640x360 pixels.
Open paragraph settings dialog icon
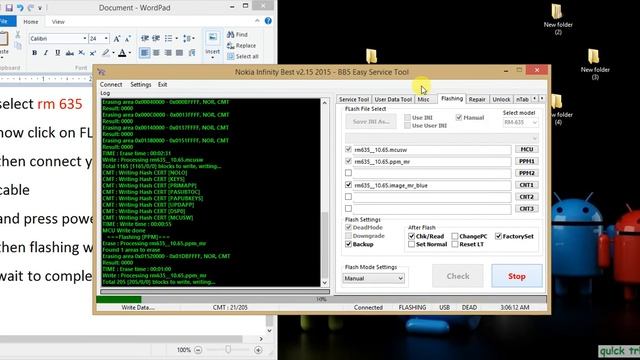coord(191,53)
